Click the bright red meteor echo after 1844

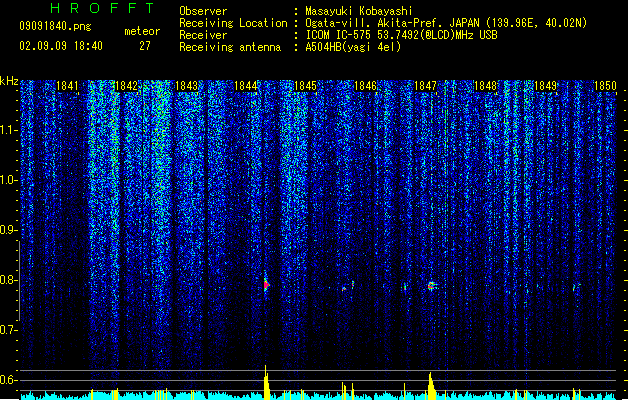point(266,284)
